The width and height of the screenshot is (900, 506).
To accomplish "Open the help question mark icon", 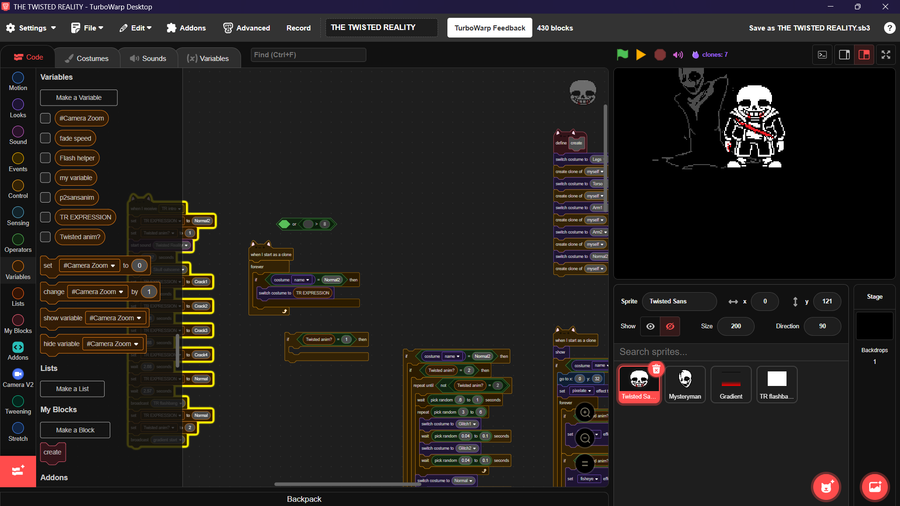I will 889,28.
